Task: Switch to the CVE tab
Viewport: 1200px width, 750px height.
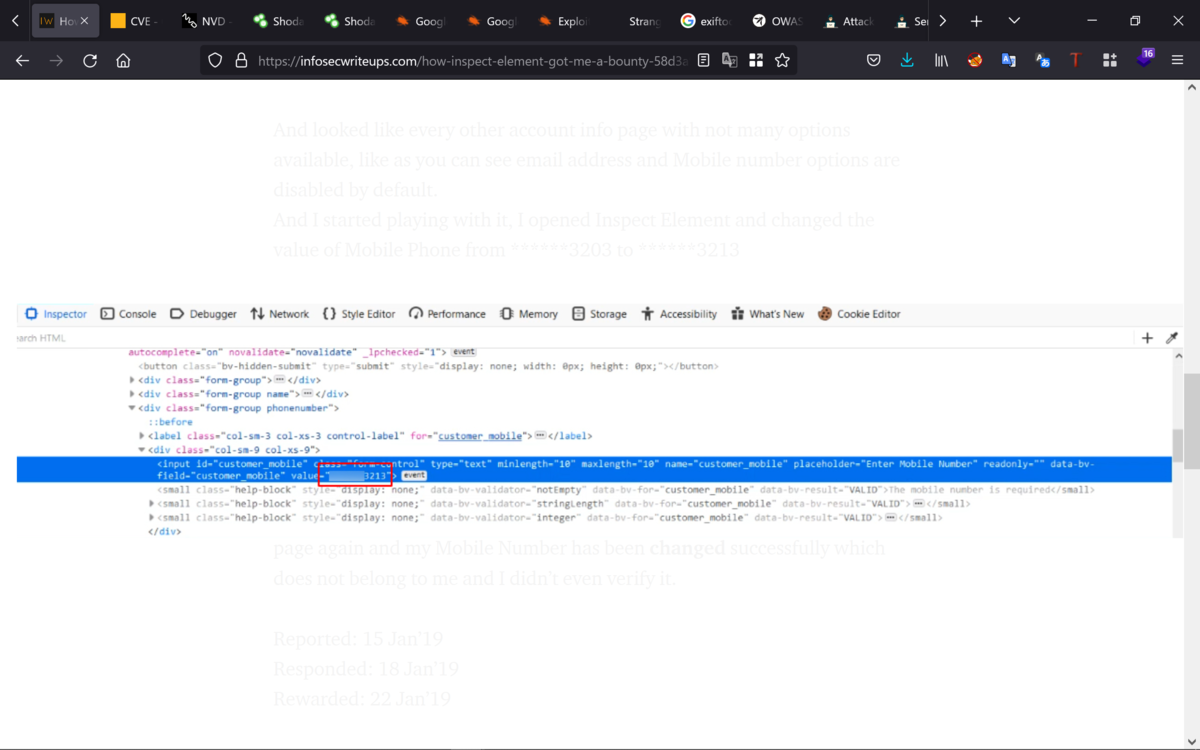Action: click(135, 21)
